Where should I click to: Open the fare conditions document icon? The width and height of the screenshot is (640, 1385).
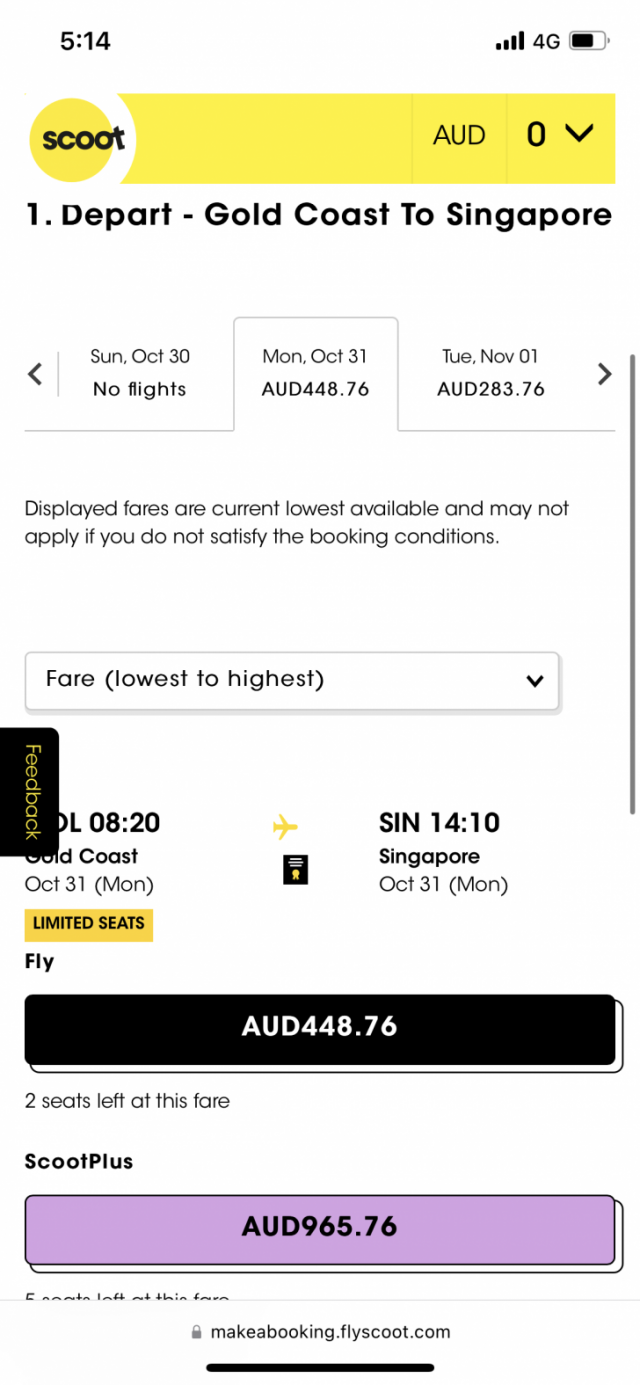point(295,870)
